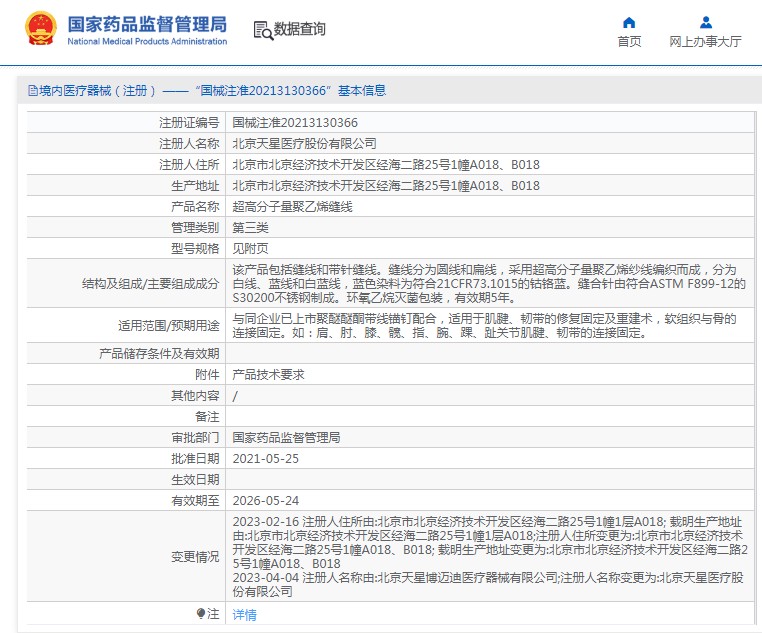The width and height of the screenshot is (762, 633).
Task: Click product name 超高分子量聚乙烯缝线
Action: tap(292, 206)
